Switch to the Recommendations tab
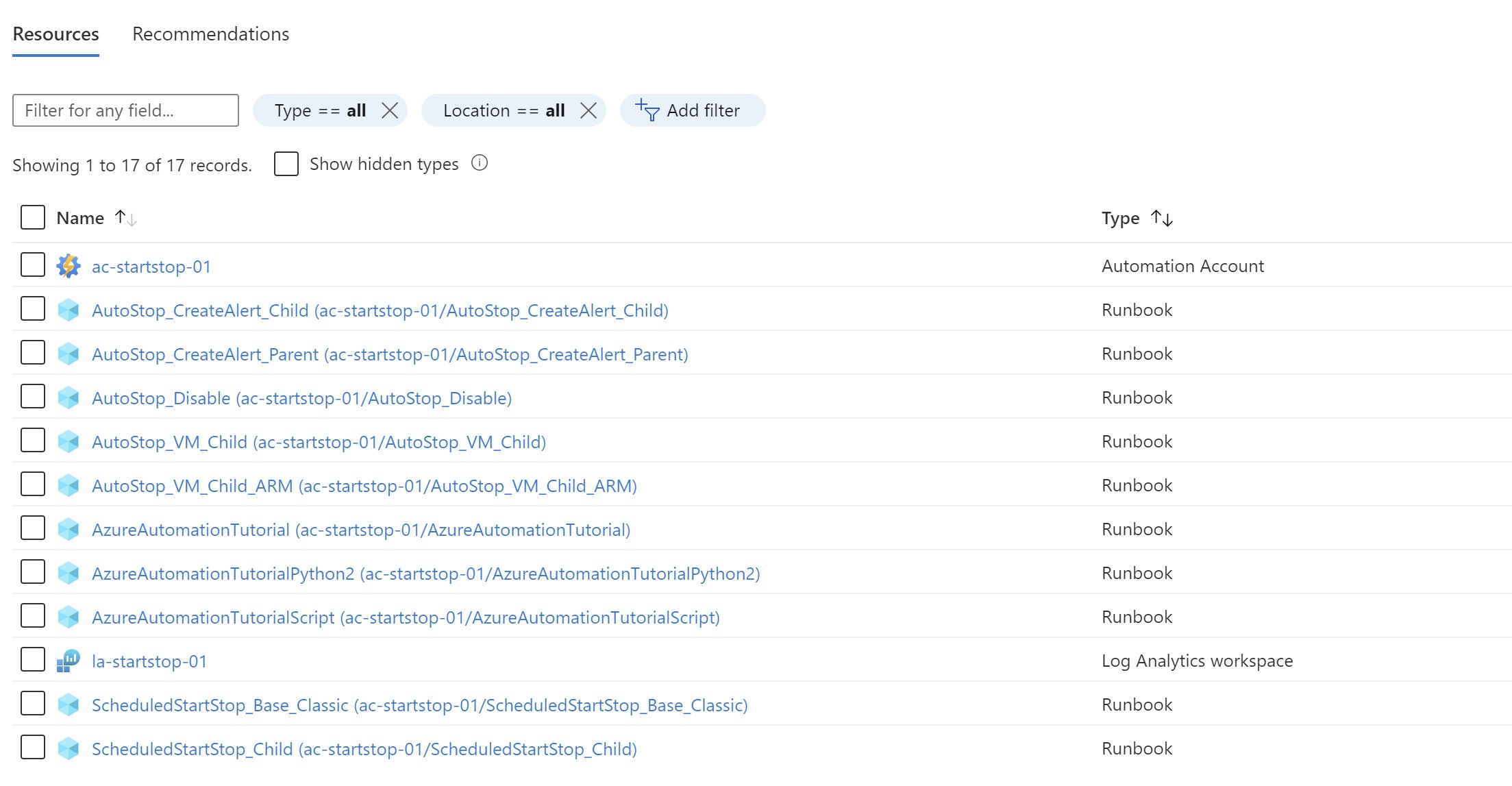This screenshot has width=1512, height=786. [x=210, y=34]
